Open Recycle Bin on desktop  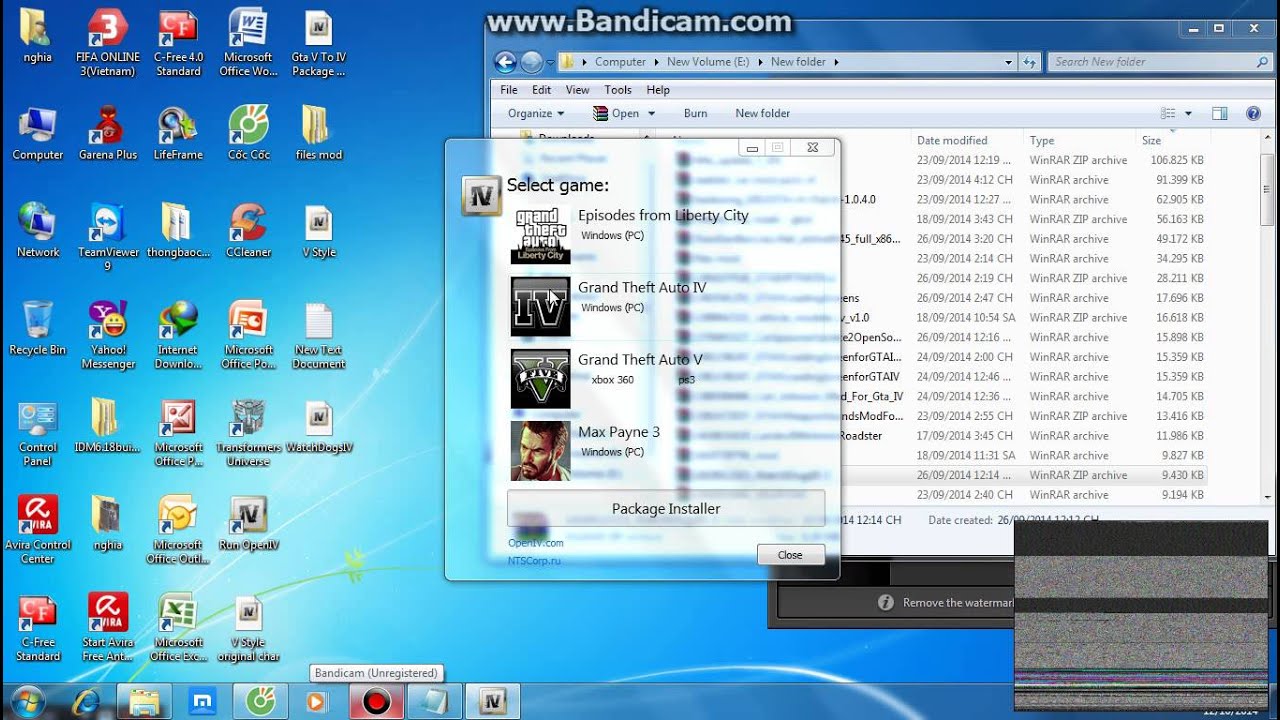click(38, 328)
